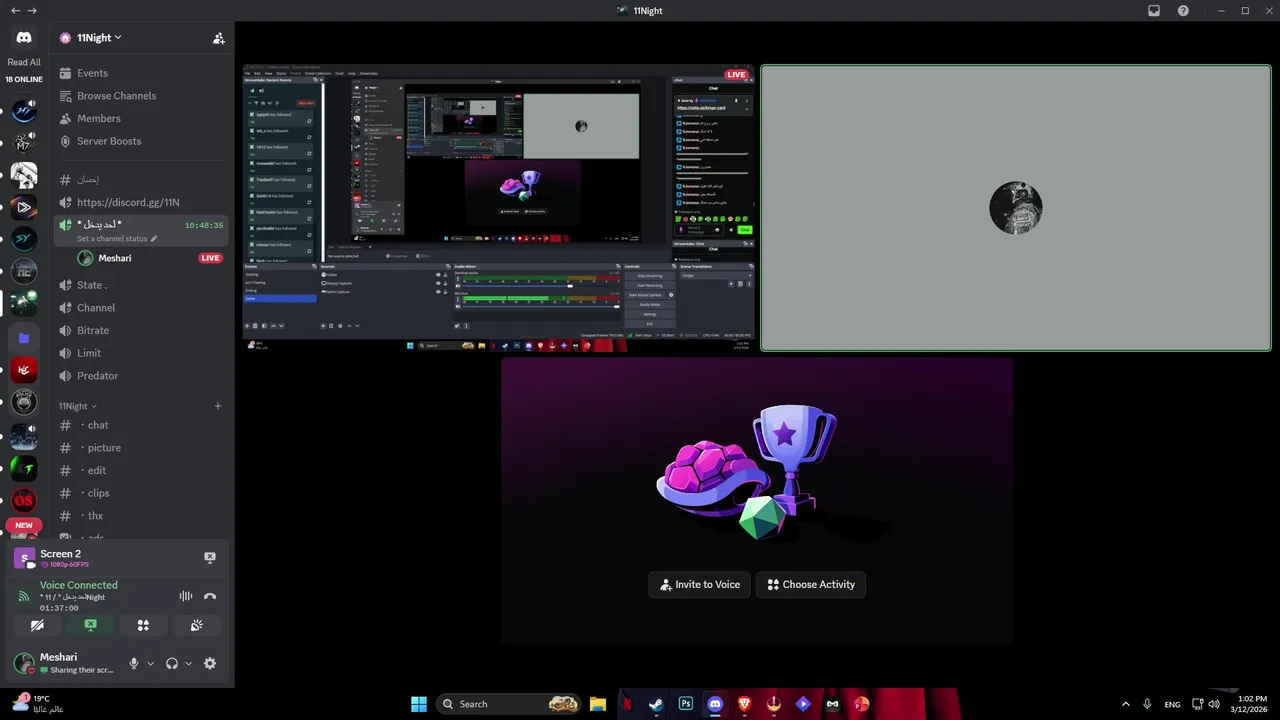The image size is (1280, 720).
Task: Open Photoshop from the taskbar
Action: click(686, 704)
